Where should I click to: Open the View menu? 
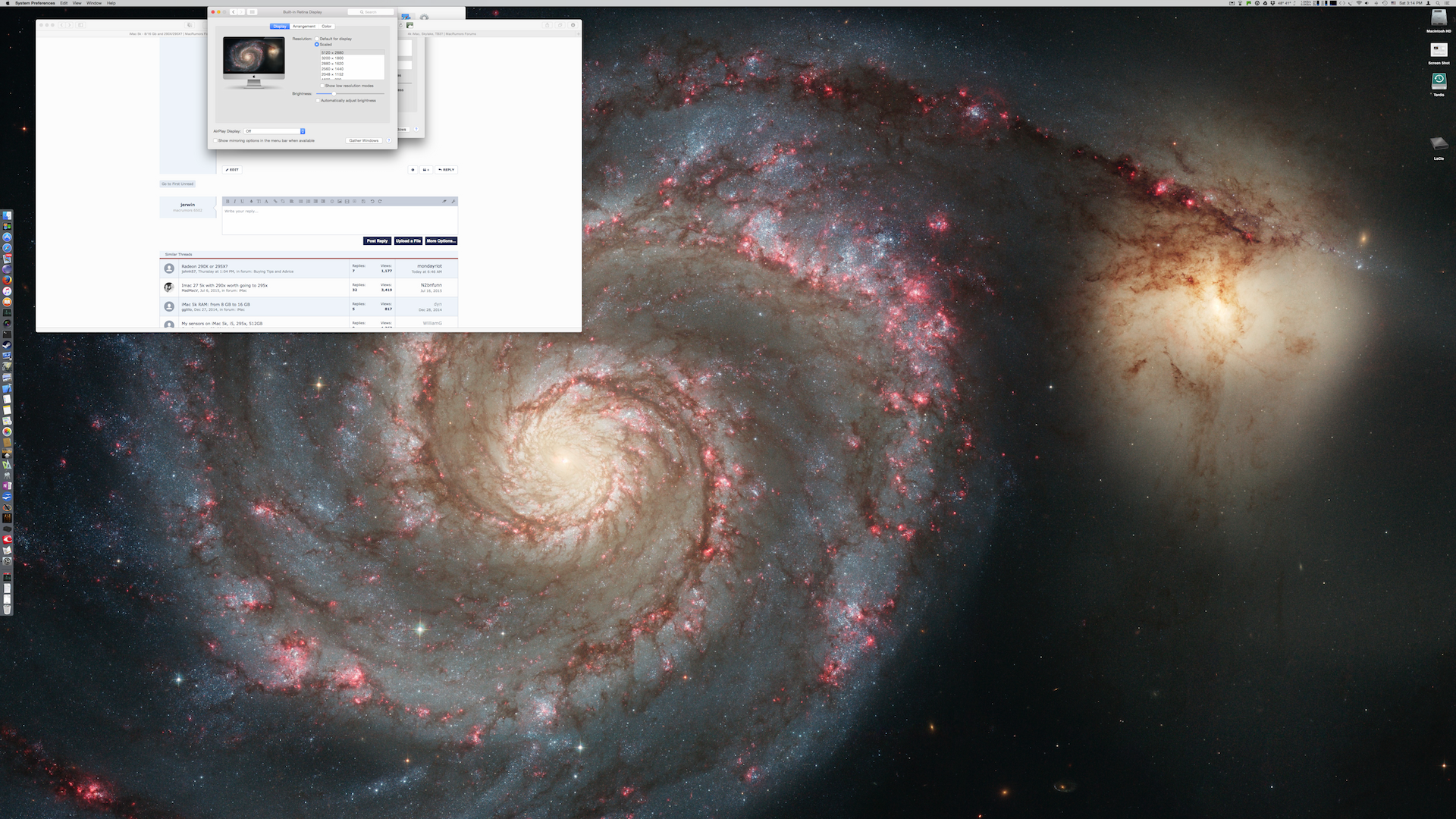[x=77, y=3]
